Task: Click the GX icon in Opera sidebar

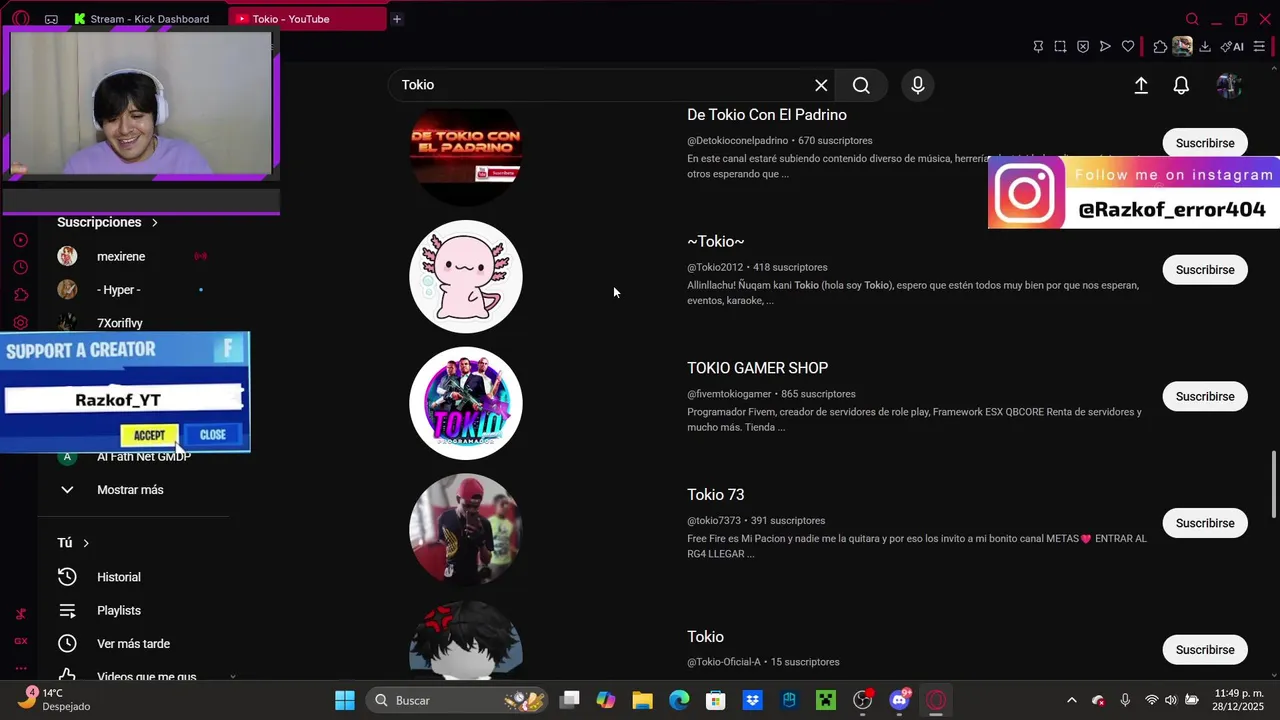Action: coord(20,641)
